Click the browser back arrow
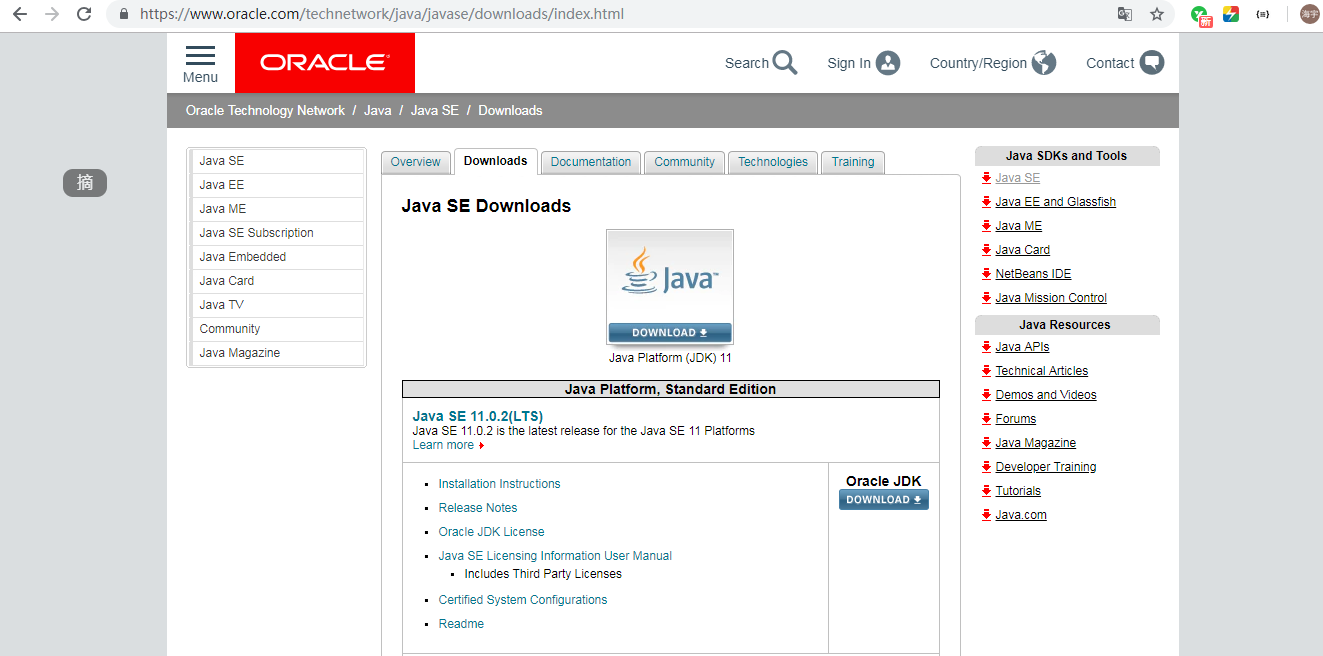Screen dimensions: 1323x656 click(19, 14)
